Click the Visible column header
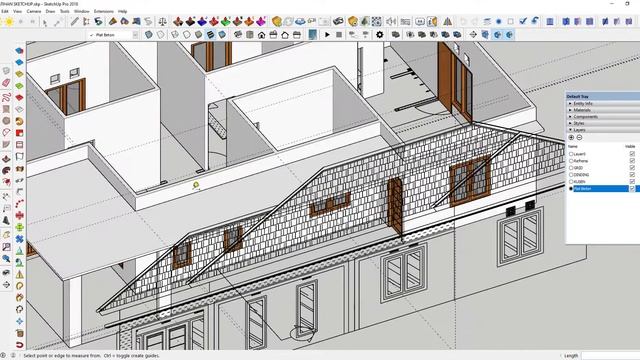Image resolution: width=640 pixels, height=360 pixels. (630, 146)
